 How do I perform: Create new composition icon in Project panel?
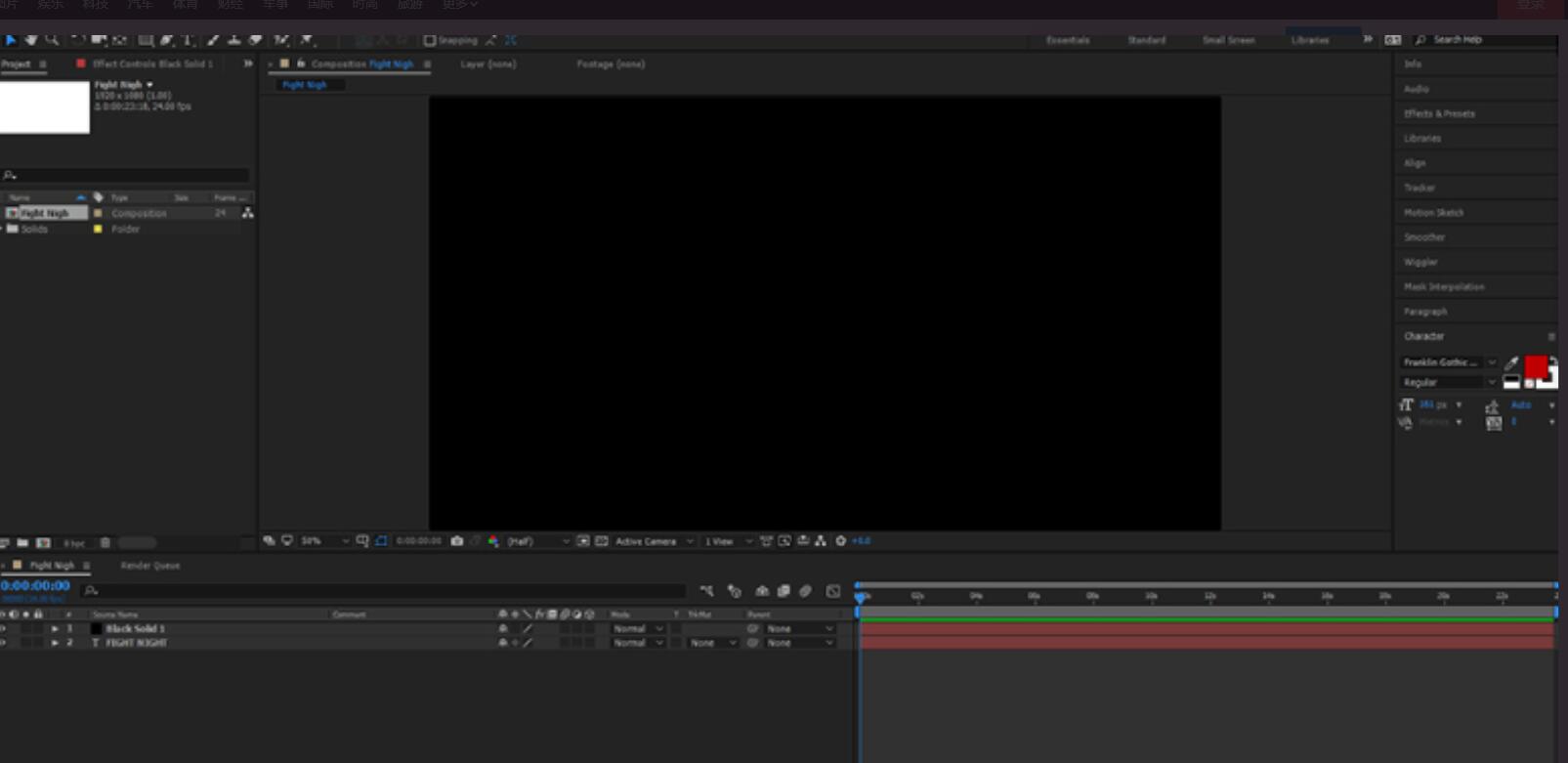[x=43, y=543]
